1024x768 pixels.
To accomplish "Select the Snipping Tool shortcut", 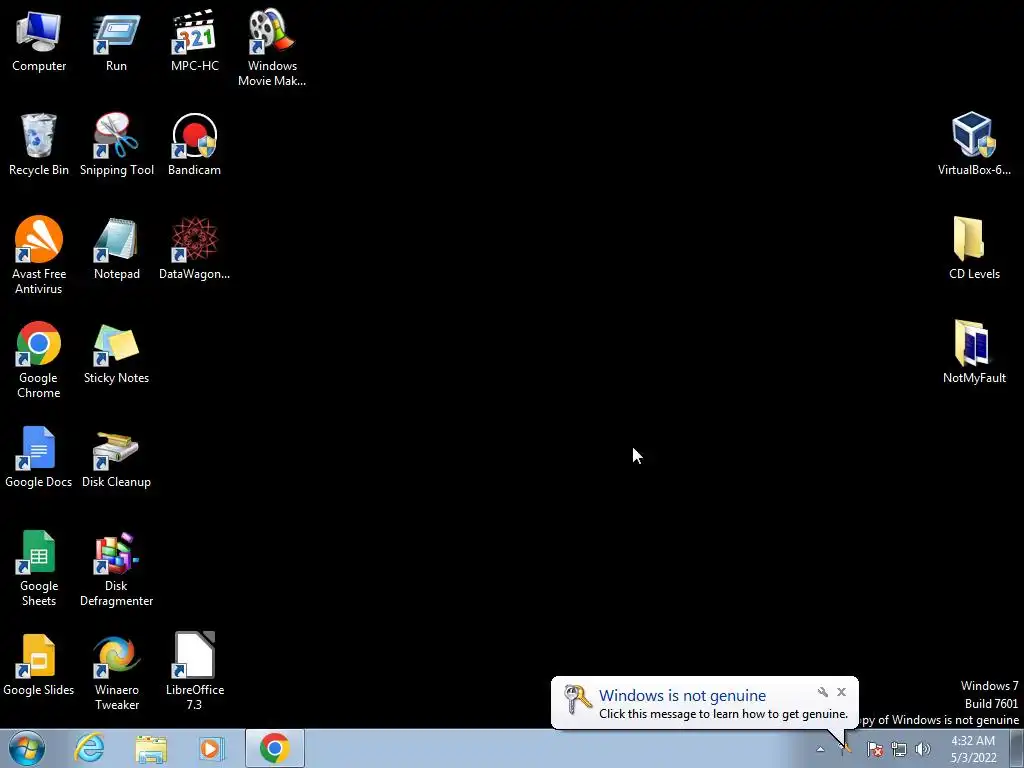I will (x=116, y=144).
